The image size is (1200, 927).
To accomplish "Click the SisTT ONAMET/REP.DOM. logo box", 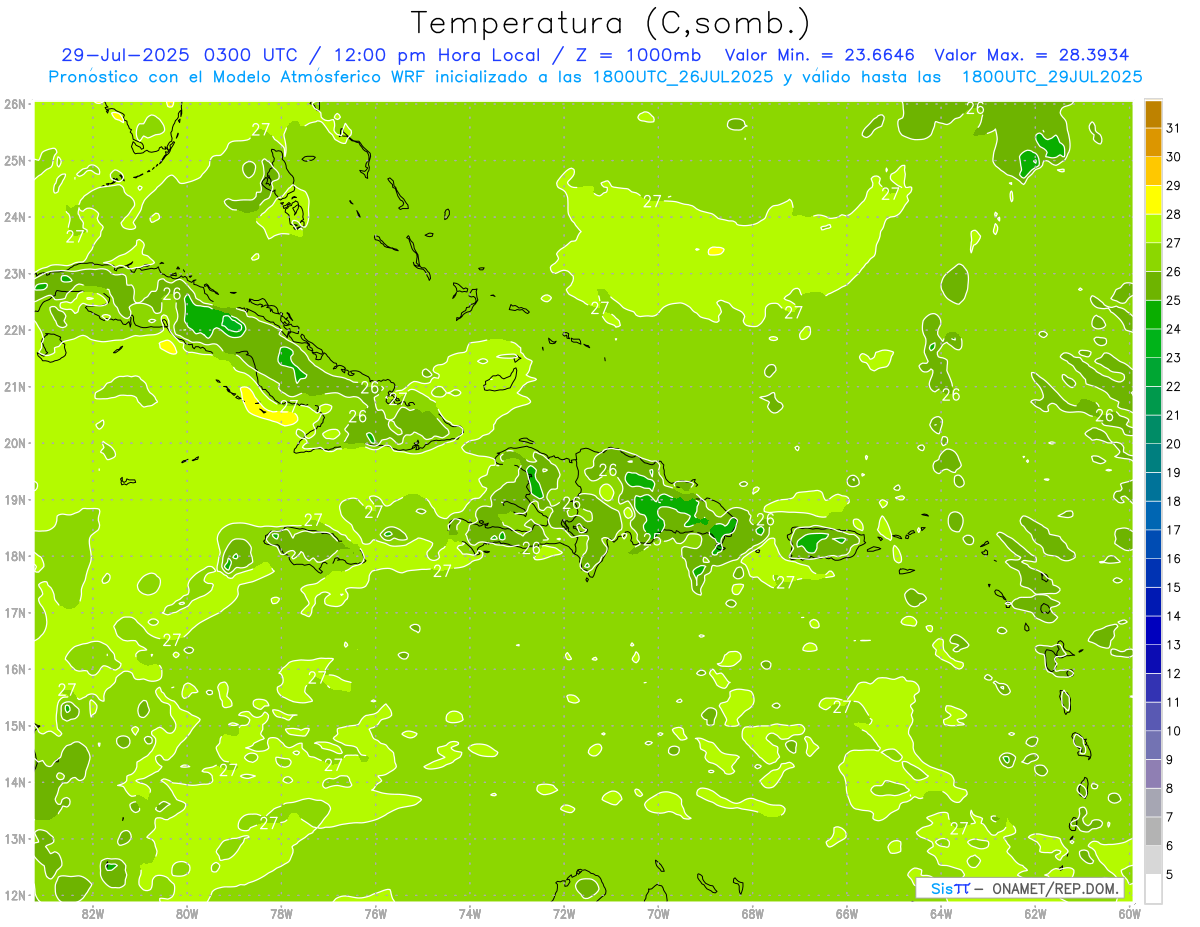I will [1021, 889].
